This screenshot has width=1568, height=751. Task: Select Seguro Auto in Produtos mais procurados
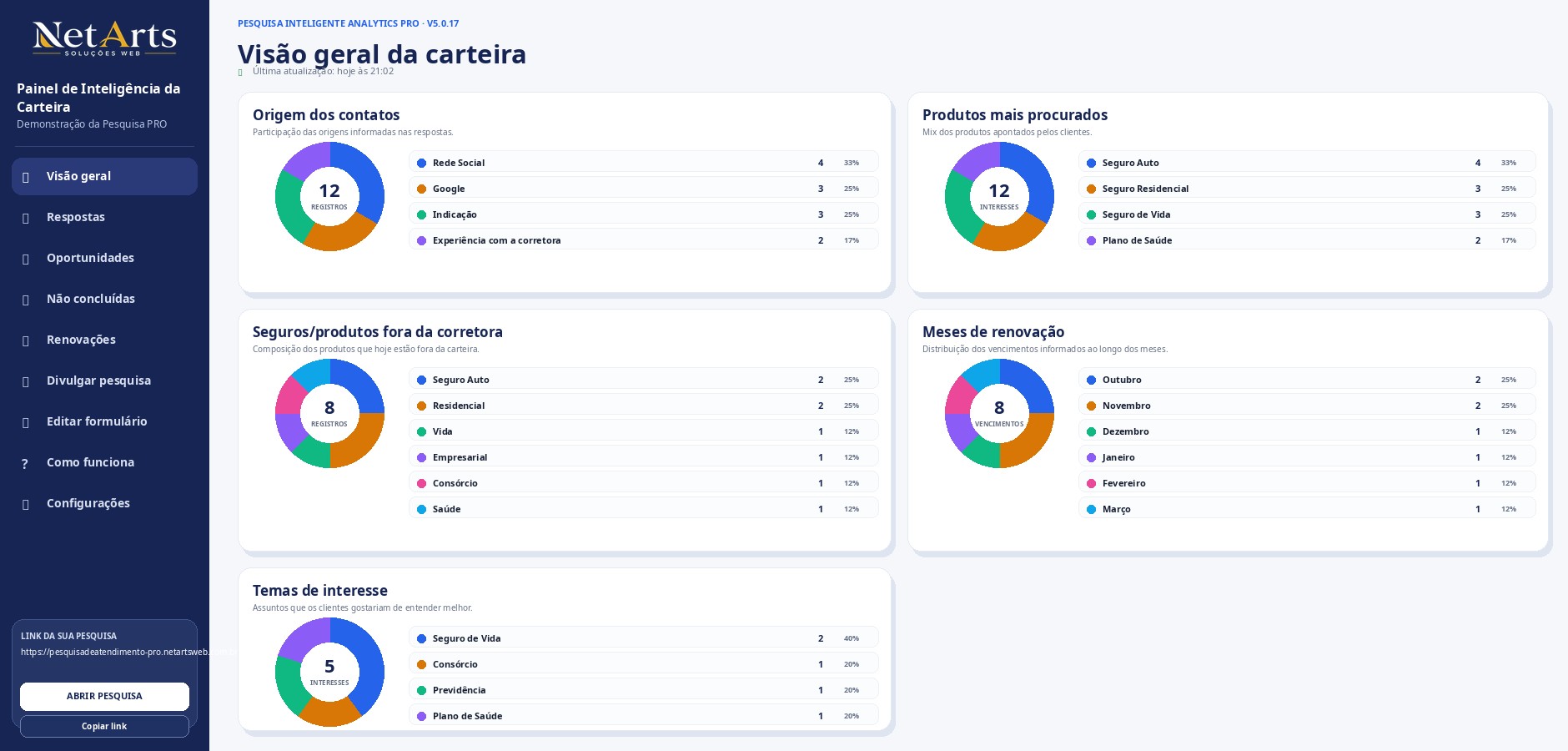1307,163
